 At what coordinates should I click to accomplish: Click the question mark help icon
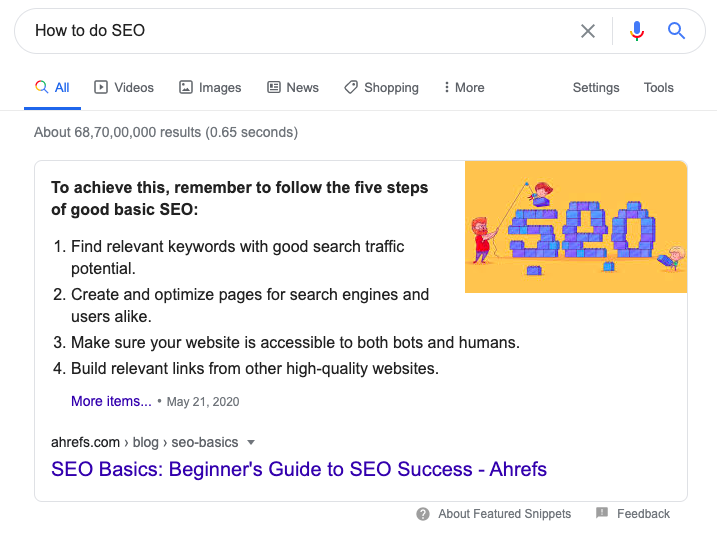pos(424,514)
